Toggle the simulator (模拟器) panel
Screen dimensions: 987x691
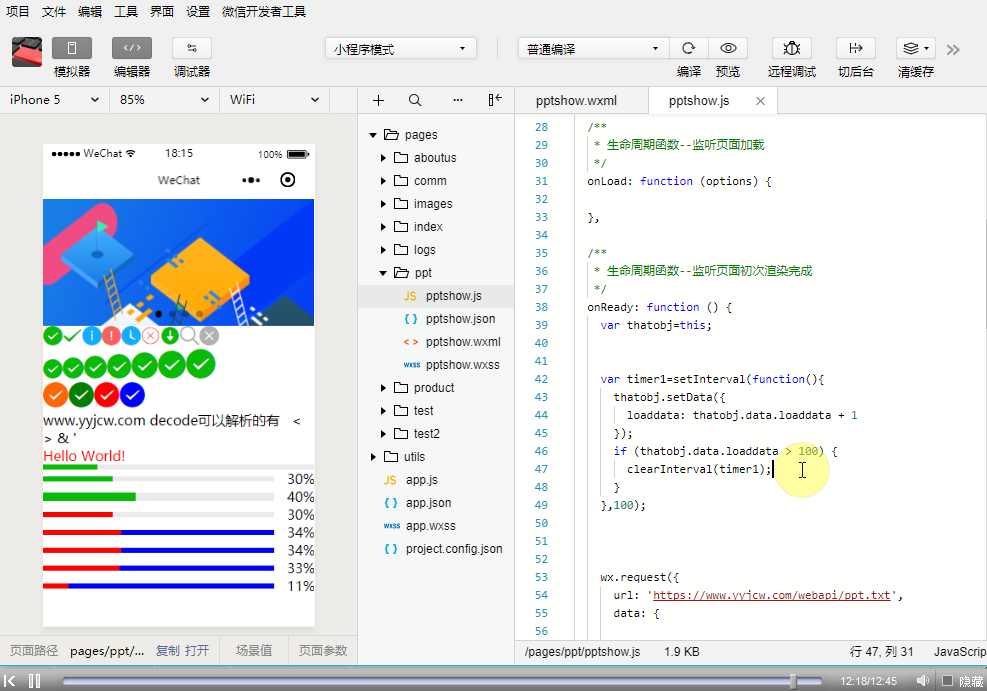point(72,48)
